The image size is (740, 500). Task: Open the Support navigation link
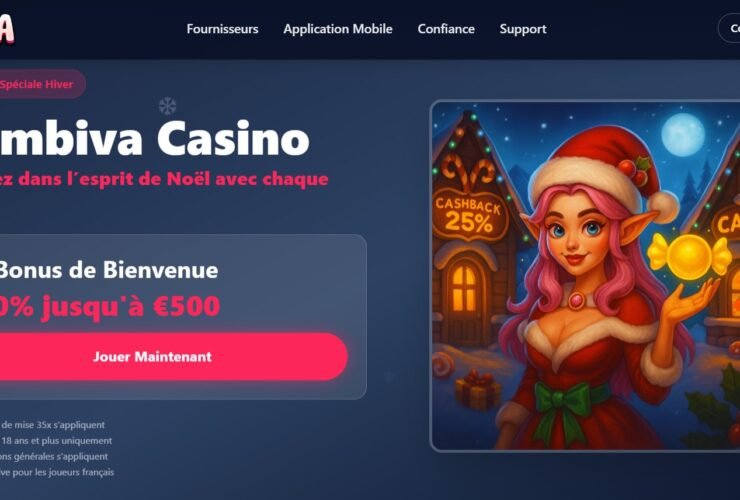coord(523,29)
